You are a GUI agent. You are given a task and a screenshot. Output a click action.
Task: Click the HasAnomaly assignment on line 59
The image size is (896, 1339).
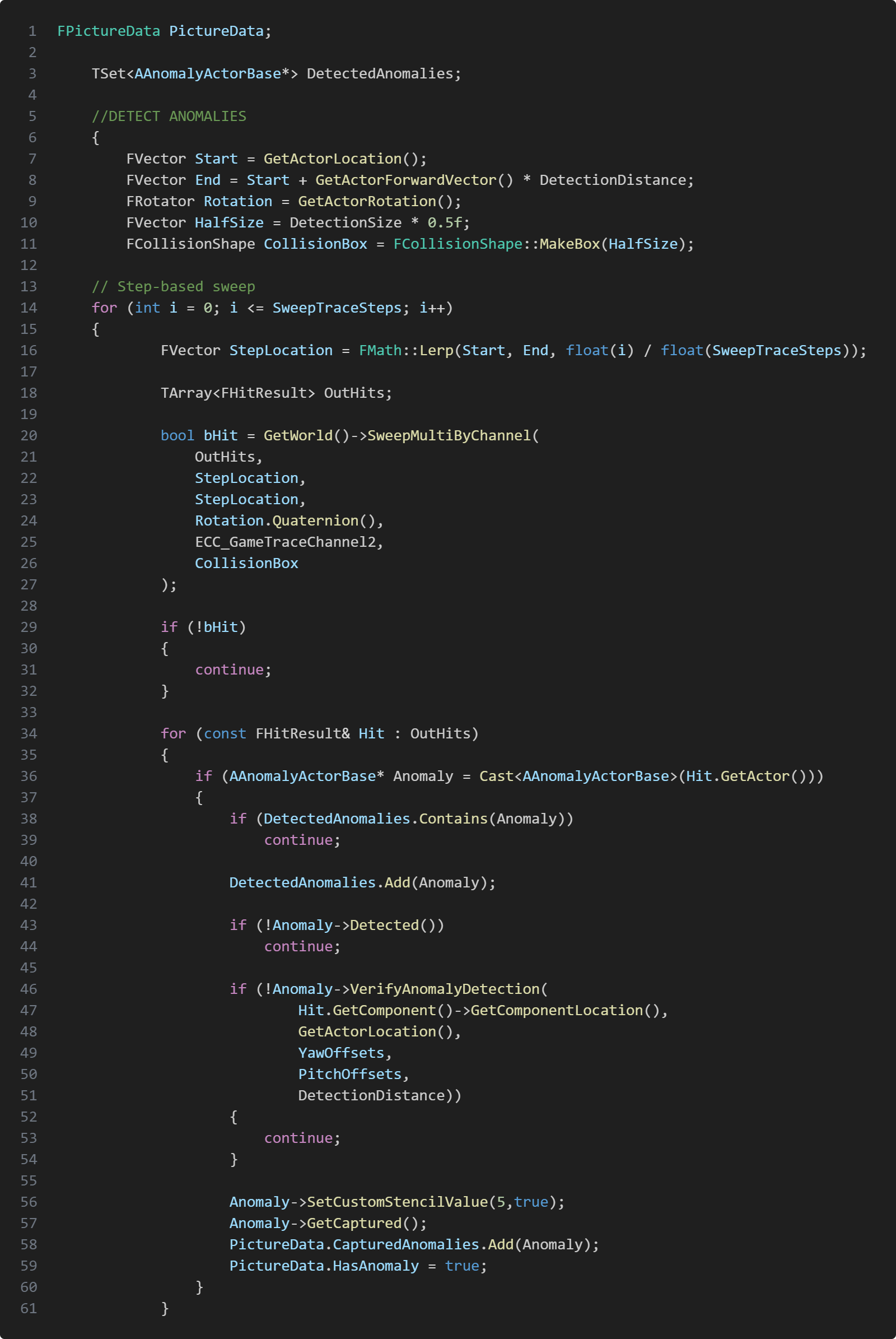coord(375,1266)
